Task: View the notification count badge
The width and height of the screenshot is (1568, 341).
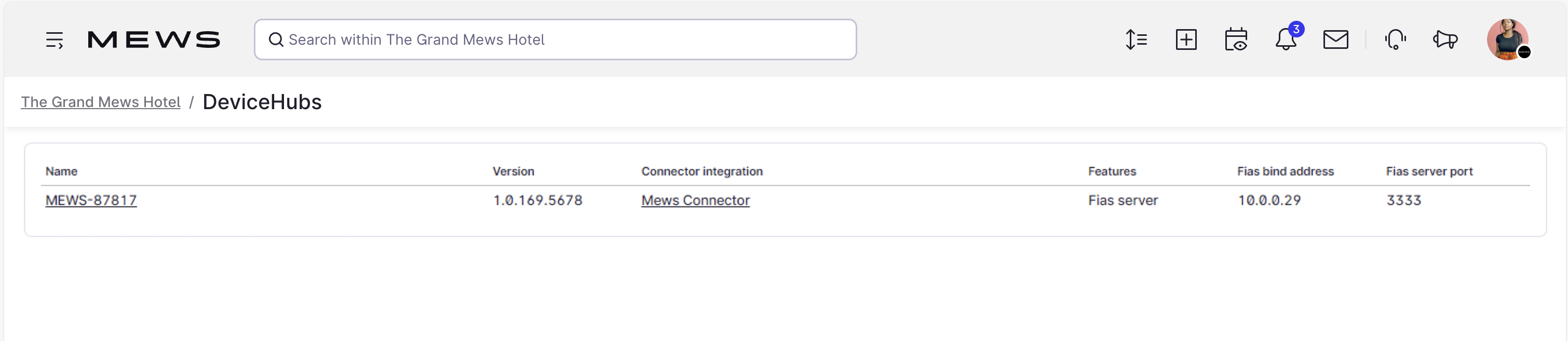Action: click(x=1295, y=28)
